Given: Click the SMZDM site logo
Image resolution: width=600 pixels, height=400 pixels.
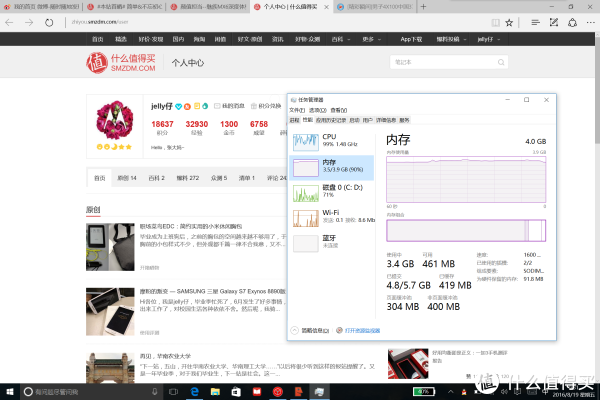Looking at the screenshot, I should pos(121,62).
